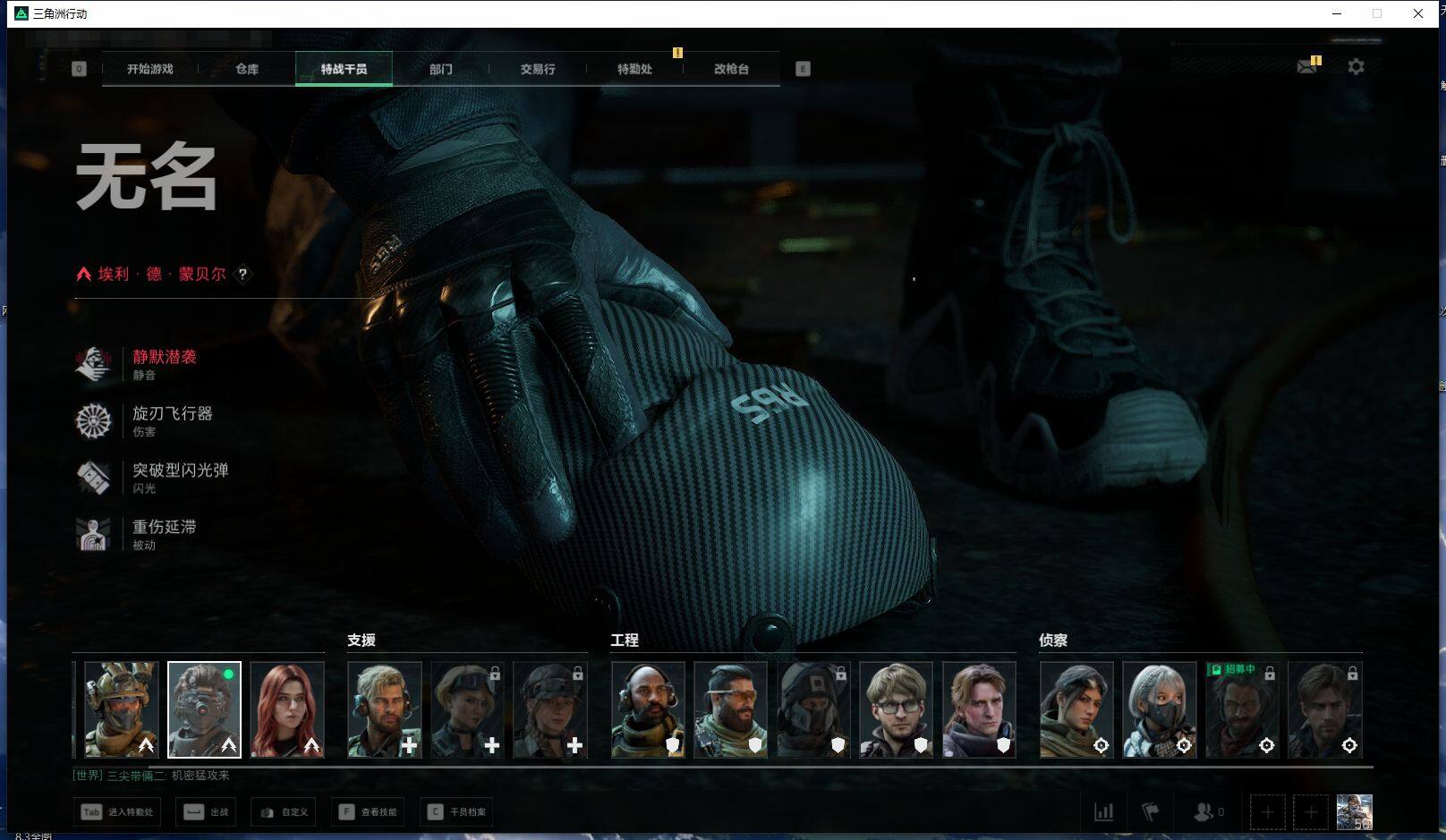Select the 旋刃飞行器 skill icon

(x=93, y=421)
